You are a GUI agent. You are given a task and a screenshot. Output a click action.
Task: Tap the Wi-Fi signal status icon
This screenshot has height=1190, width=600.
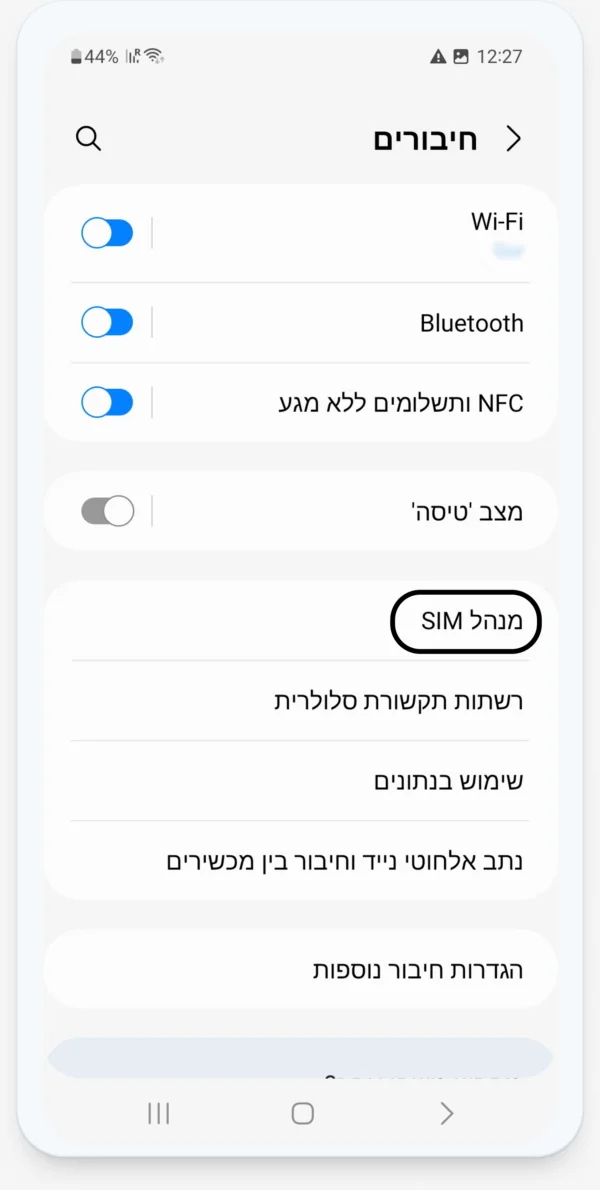click(153, 57)
